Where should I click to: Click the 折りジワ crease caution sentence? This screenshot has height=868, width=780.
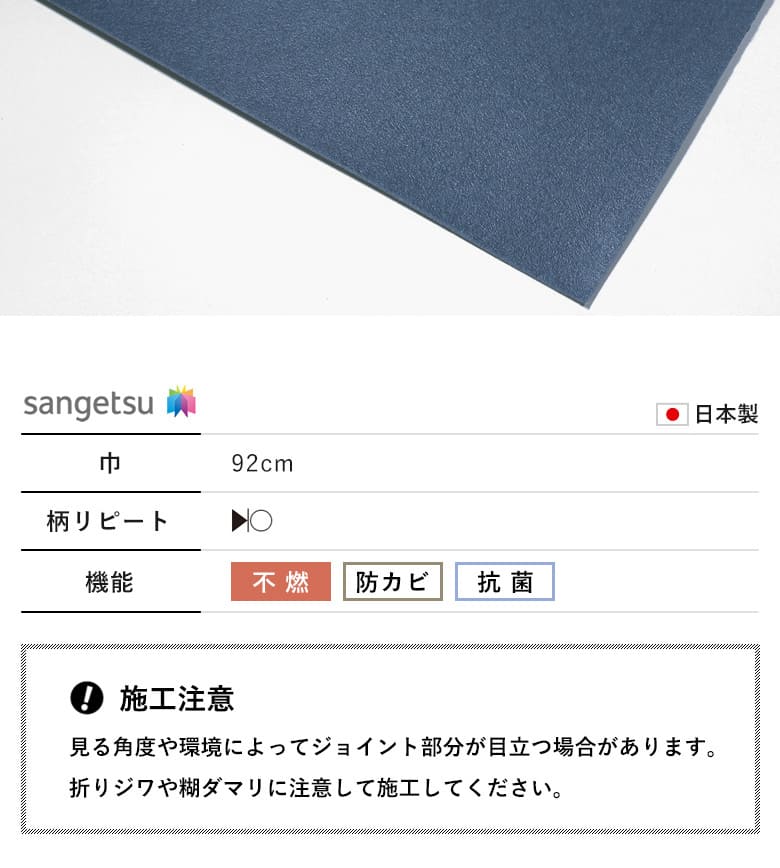pyautogui.click(x=316, y=788)
